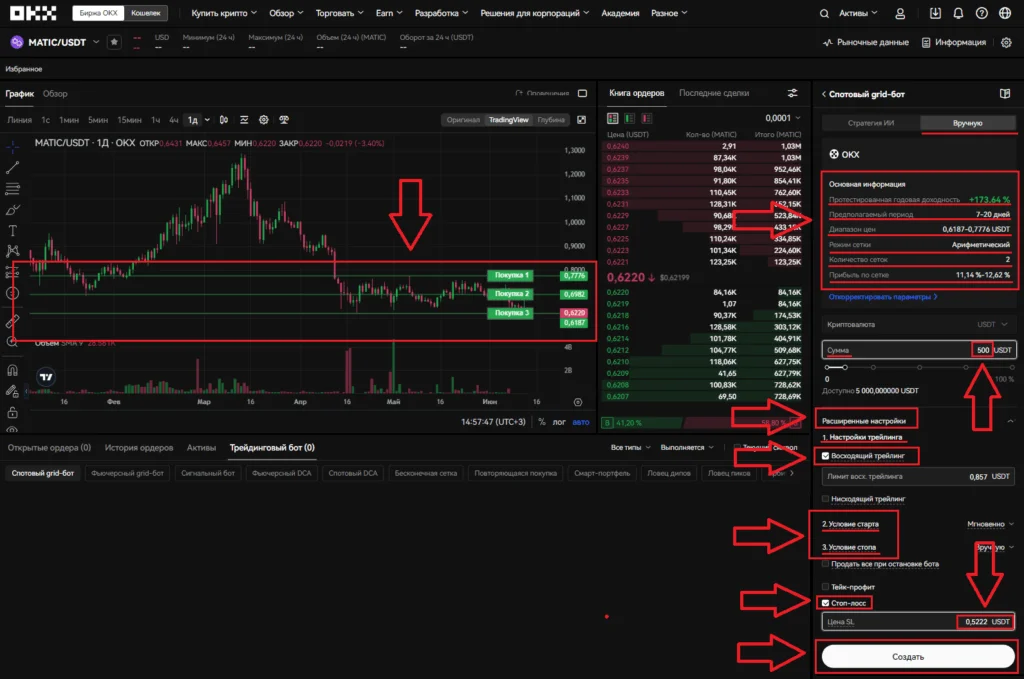Open the language globe icon
Viewport: 1024px width, 679px height.
tap(1005, 13)
